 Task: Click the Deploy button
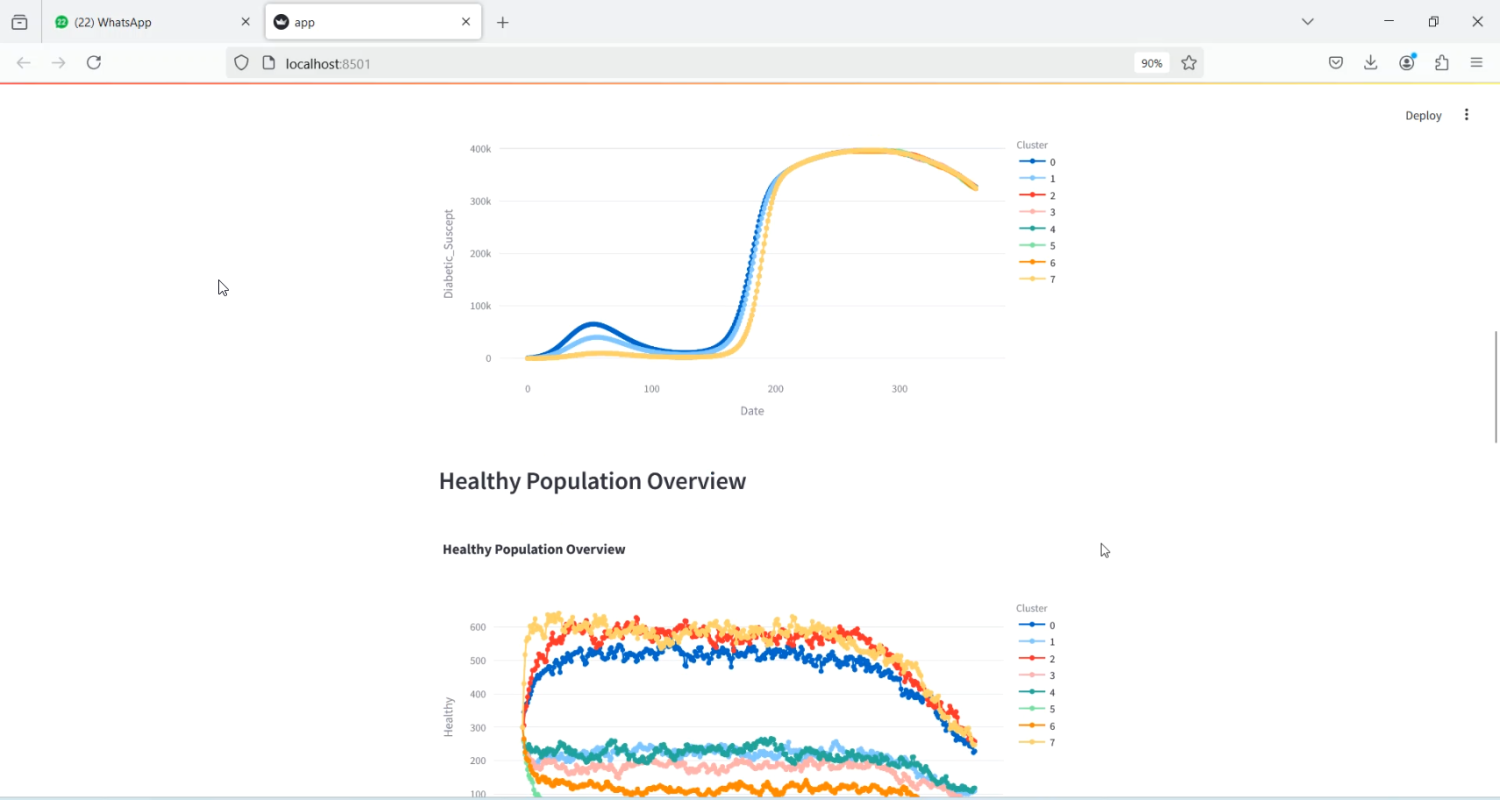click(x=1422, y=114)
